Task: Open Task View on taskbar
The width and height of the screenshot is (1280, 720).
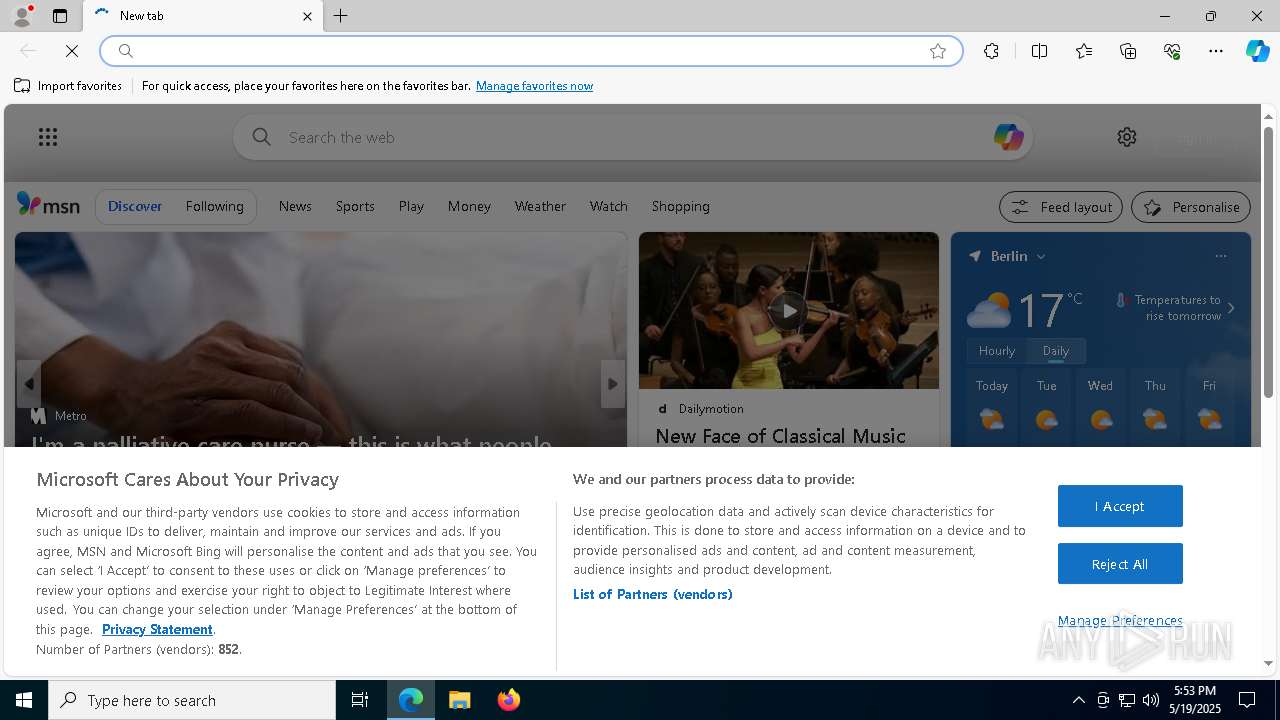Action: pyautogui.click(x=360, y=700)
